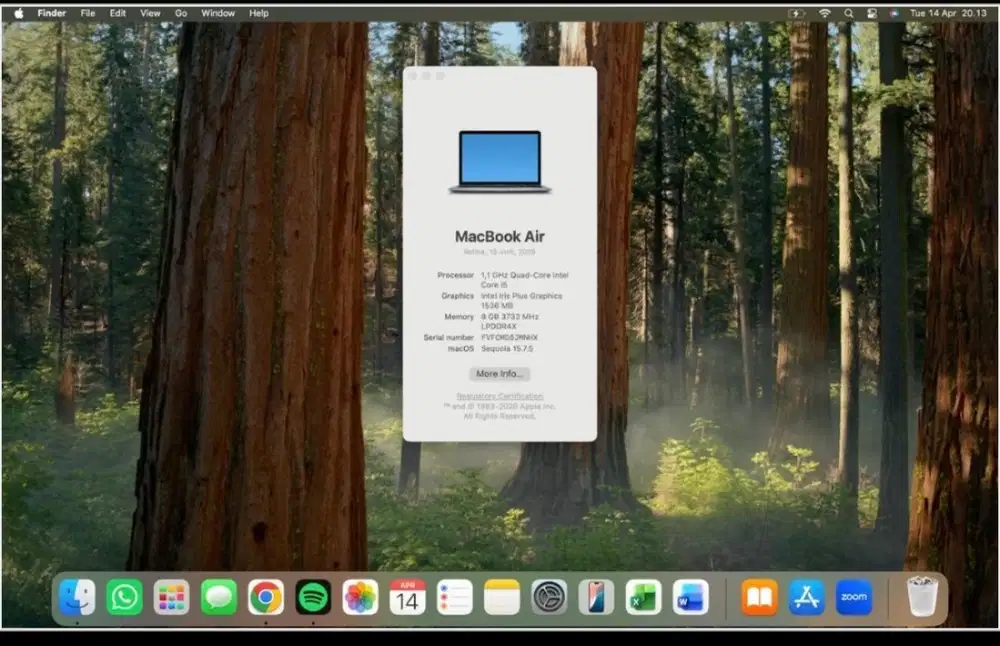Open the Help menu
The image size is (1000, 646).
pyautogui.click(x=258, y=13)
